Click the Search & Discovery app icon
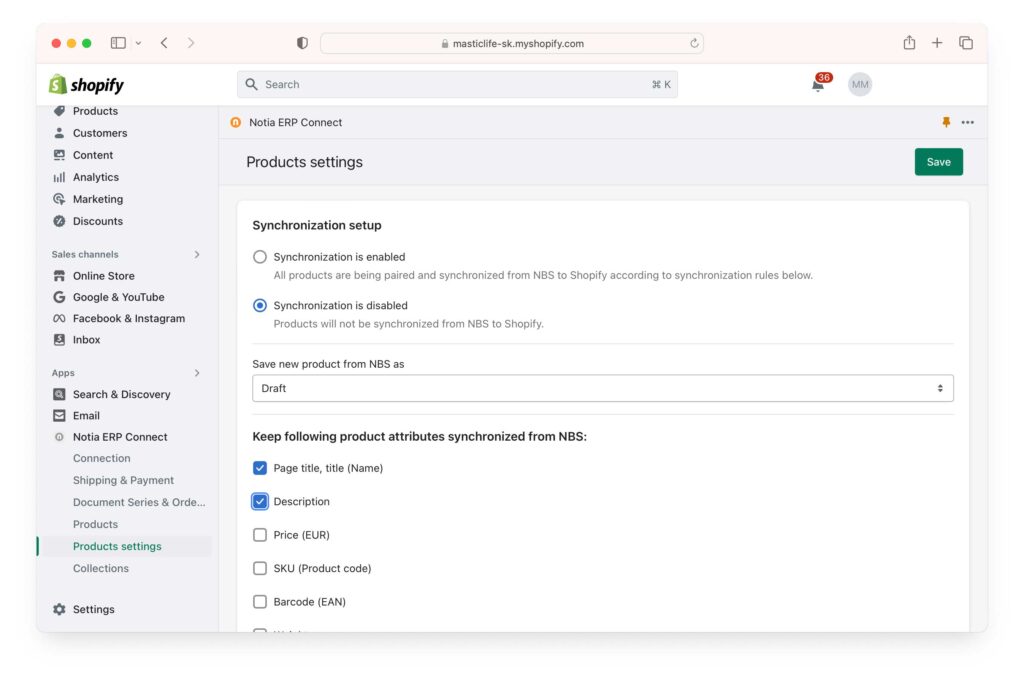The width and height of the screenshot is (1024, 683). click(59, 394)
